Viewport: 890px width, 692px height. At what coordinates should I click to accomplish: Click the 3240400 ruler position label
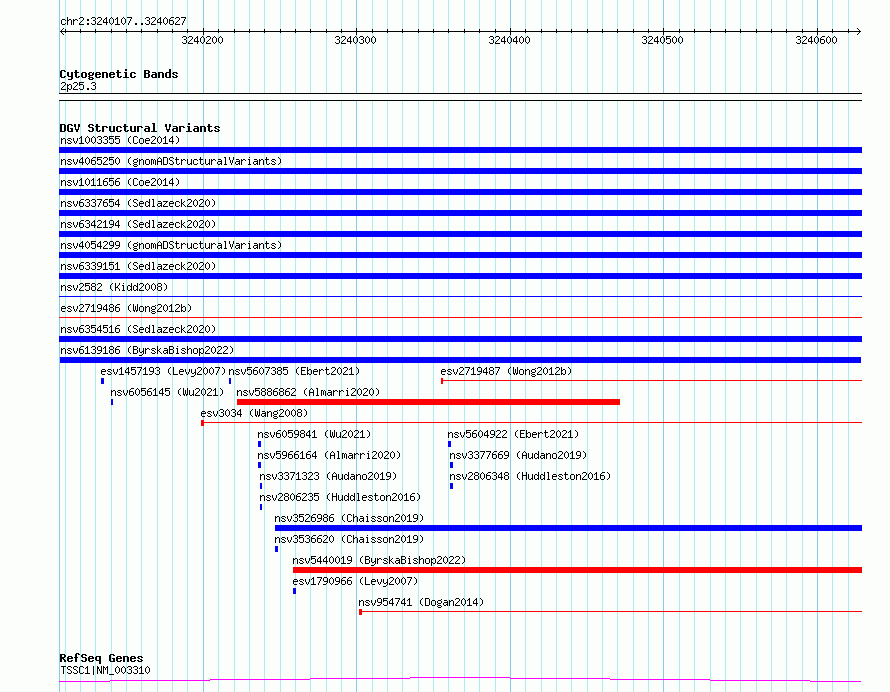[x=509, y=40]
